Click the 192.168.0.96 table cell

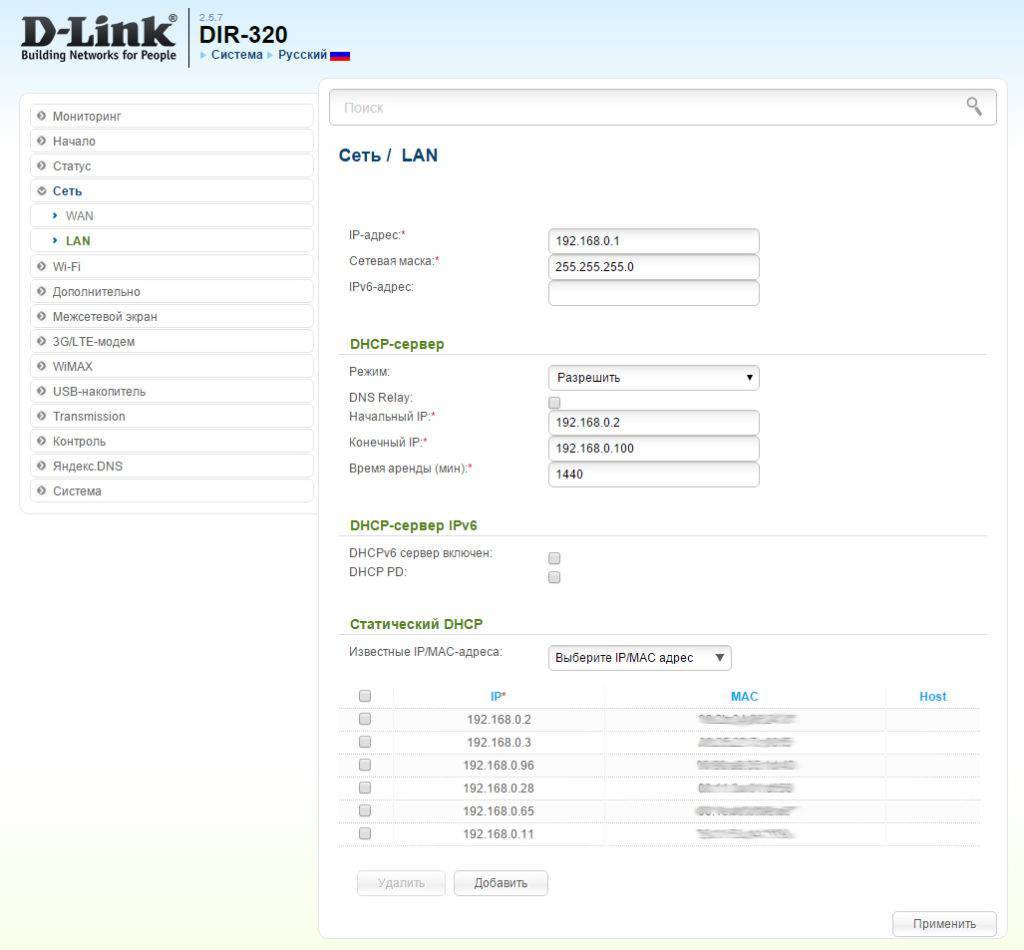pos(498,765)
